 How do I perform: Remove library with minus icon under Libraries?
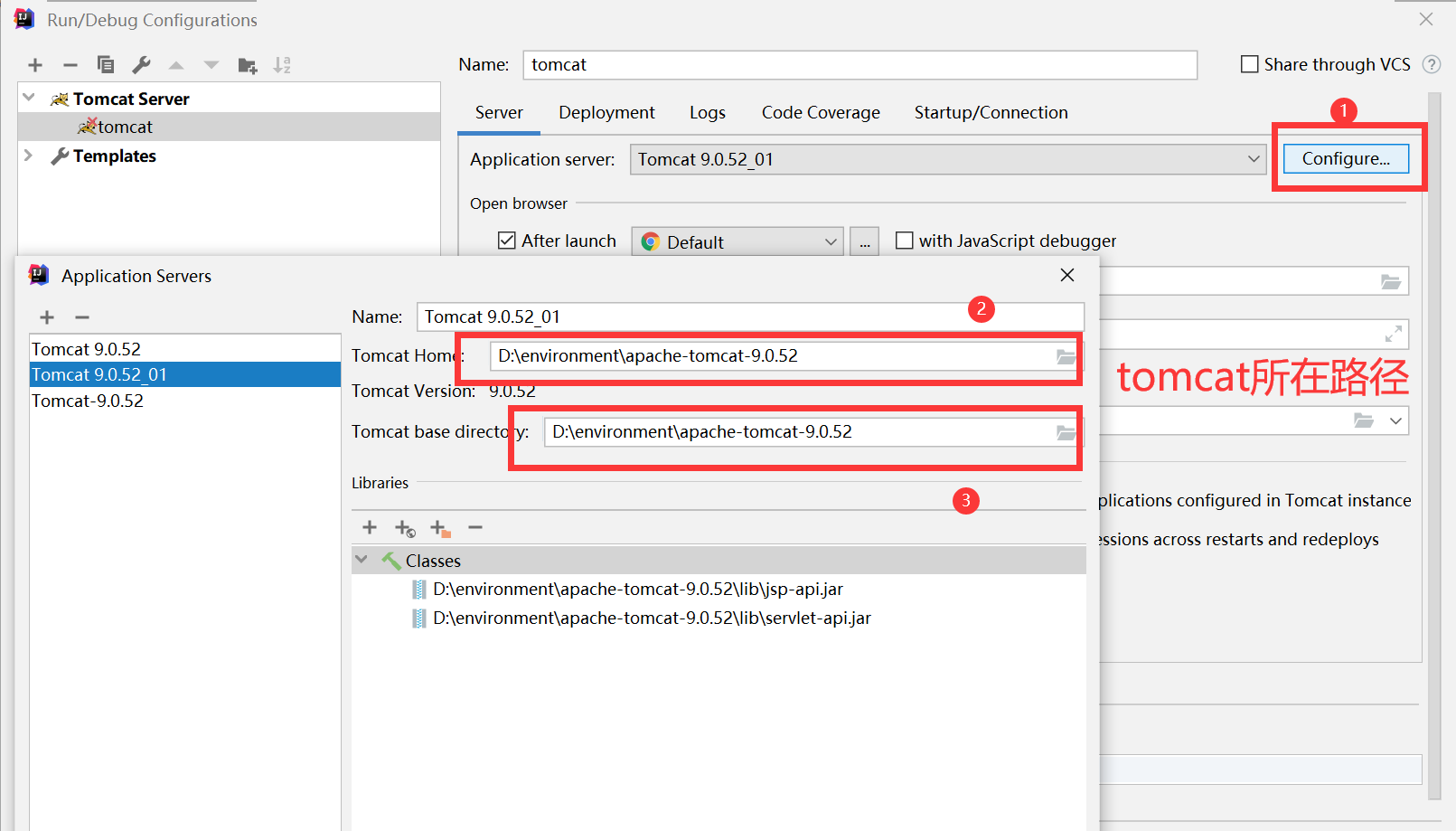[x=475, y=527]
